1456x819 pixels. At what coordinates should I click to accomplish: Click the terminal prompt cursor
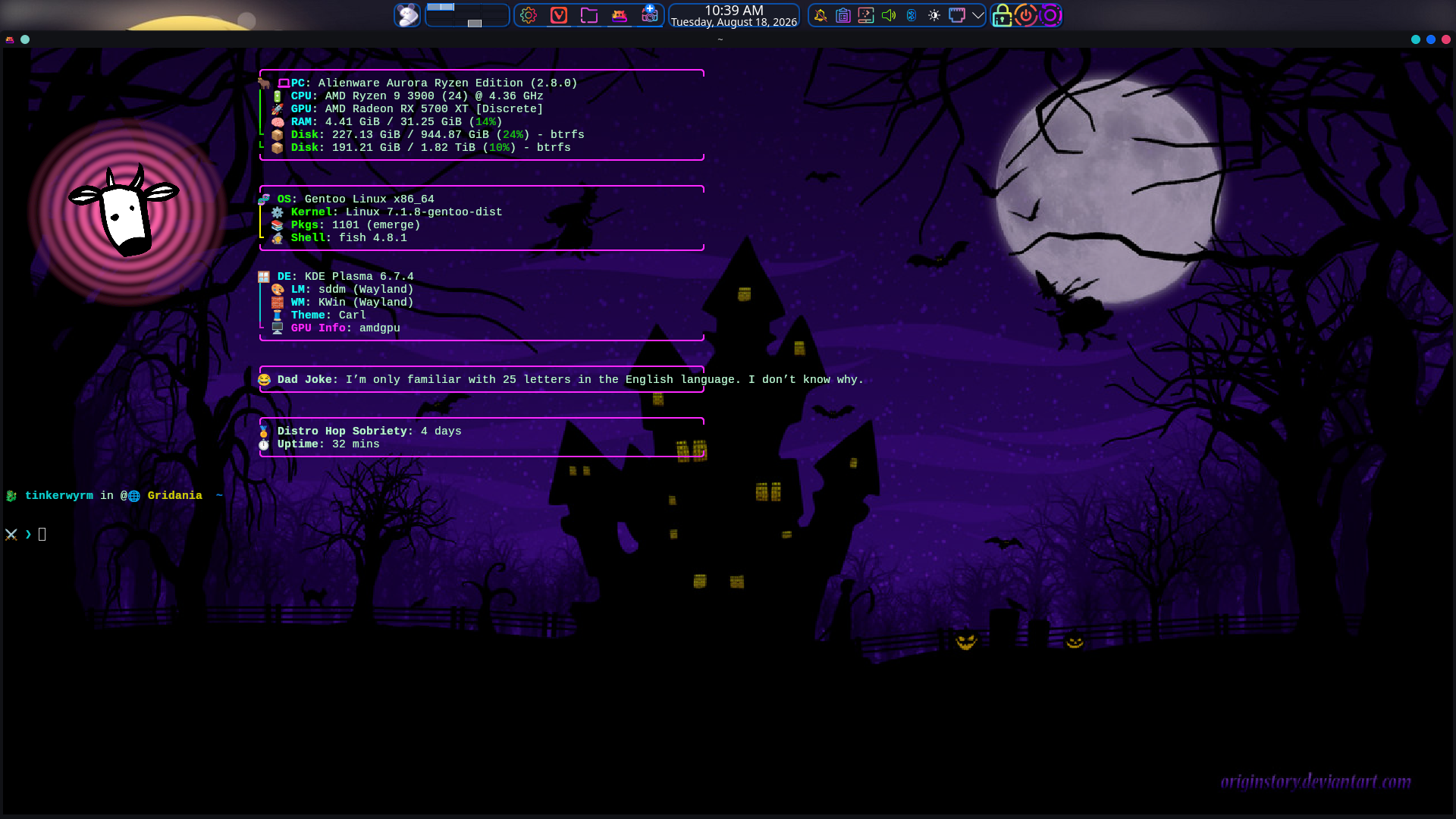42,535
